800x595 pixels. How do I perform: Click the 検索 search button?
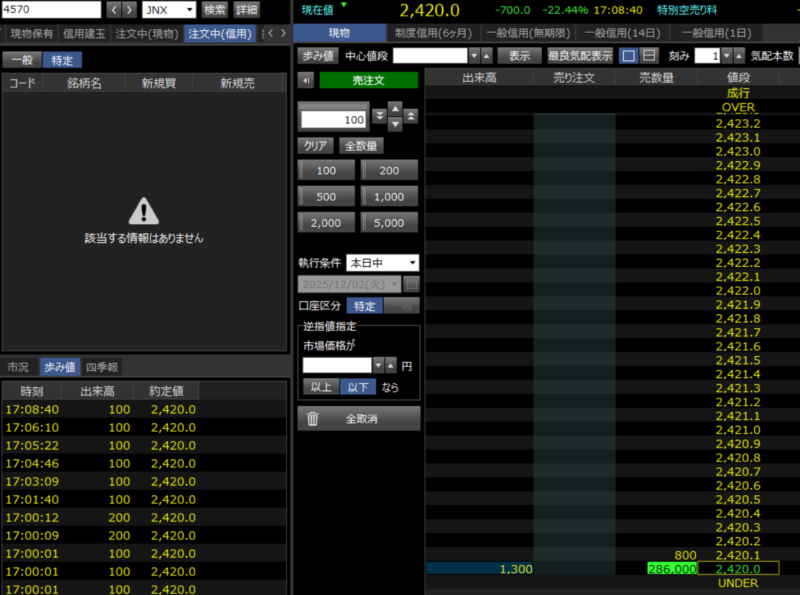click(x=215, y=10)
